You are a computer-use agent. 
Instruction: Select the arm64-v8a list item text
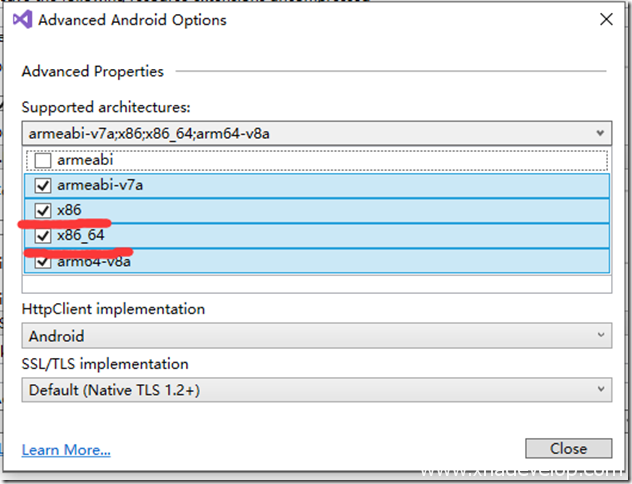click(x=94, y=262)
